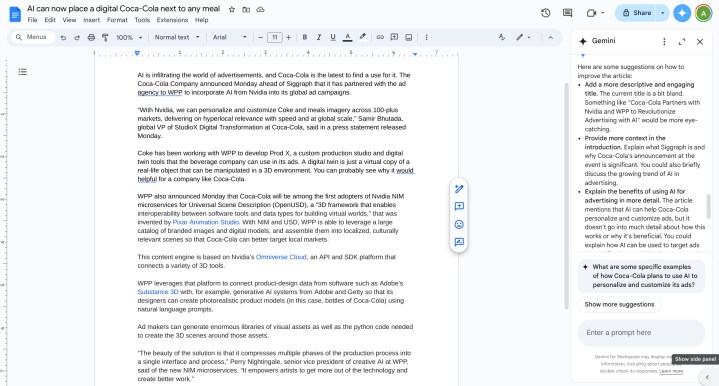Click the suggest edits pencil icon

(459, 188)
